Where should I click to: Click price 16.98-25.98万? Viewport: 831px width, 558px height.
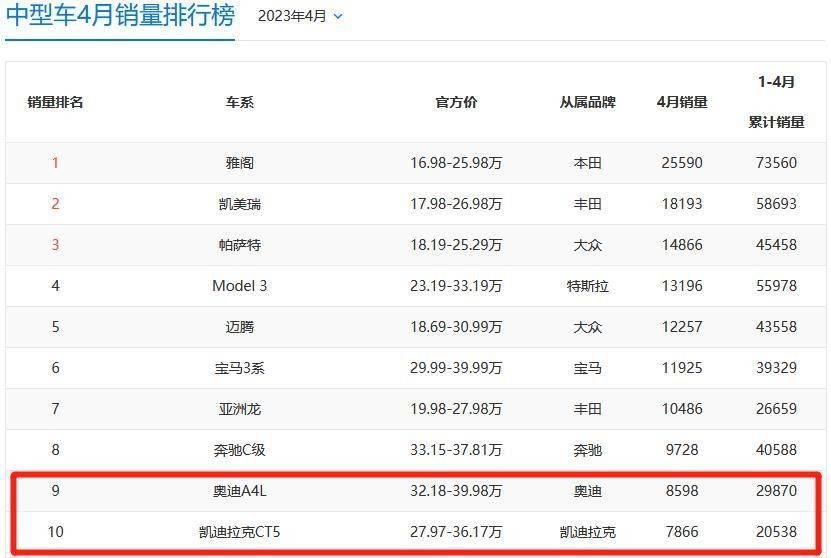click(x=456, y=163)
